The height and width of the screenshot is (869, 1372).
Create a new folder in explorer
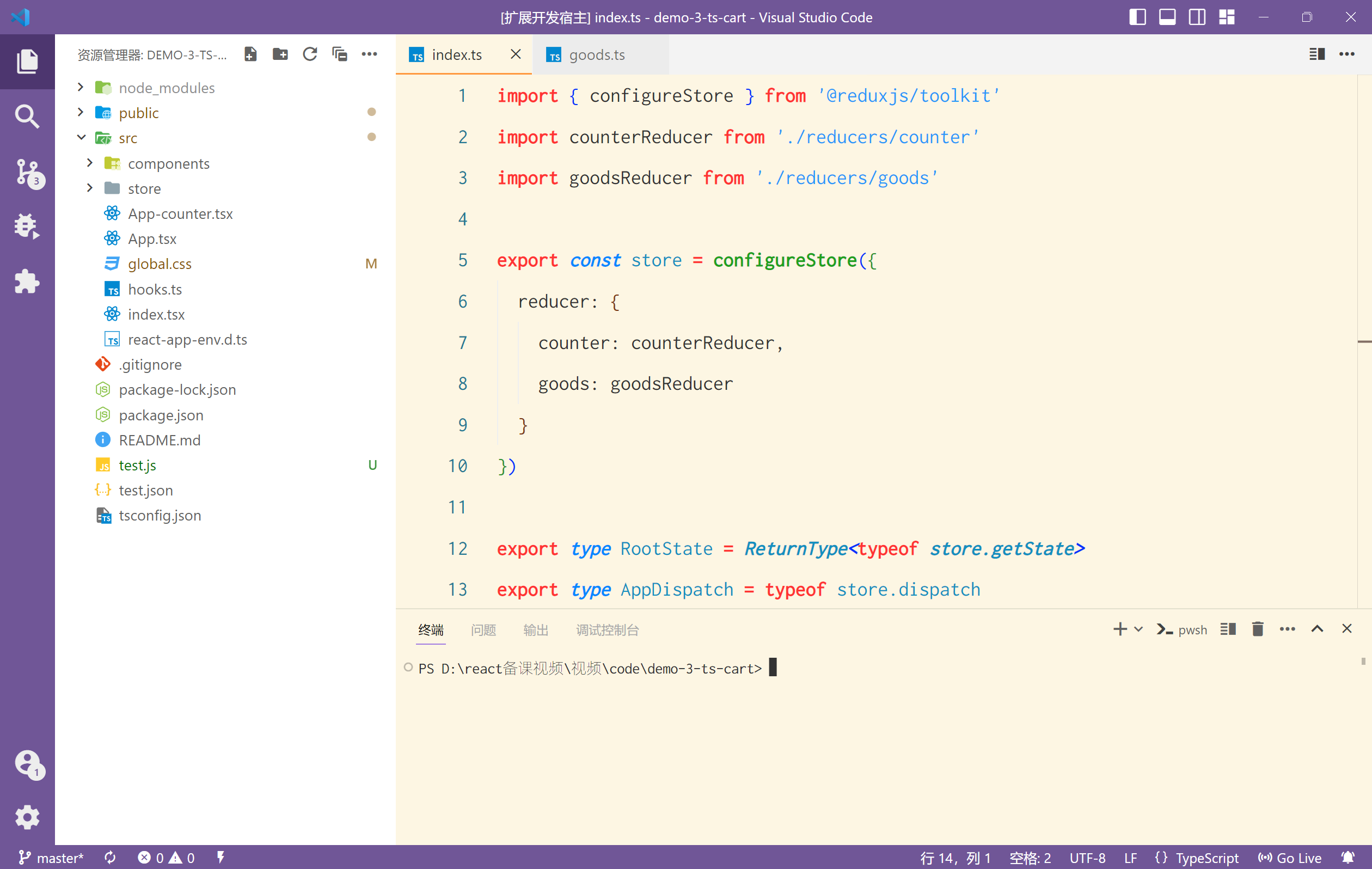pyautogui.click(x=280, y=54)
